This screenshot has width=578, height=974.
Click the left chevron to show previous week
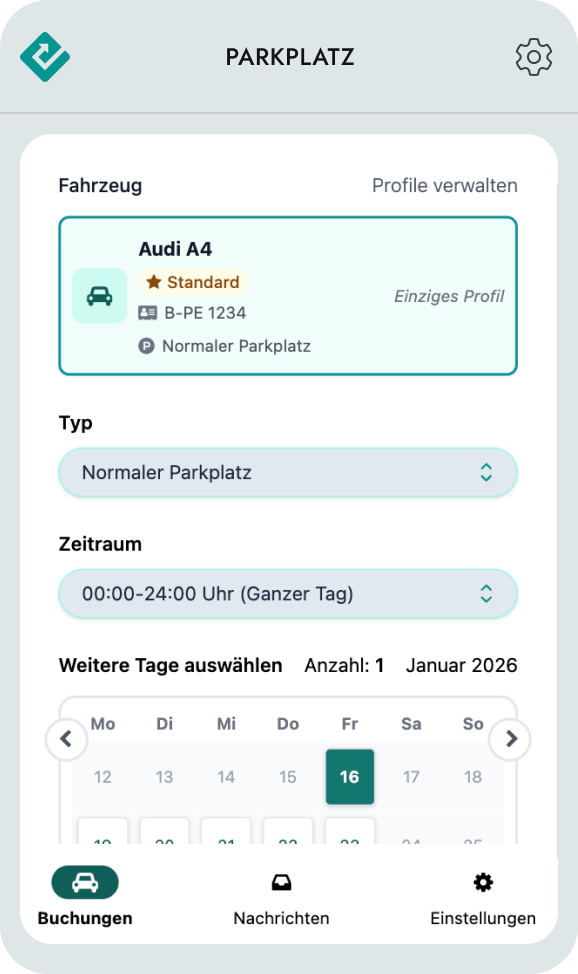point(66,739)
